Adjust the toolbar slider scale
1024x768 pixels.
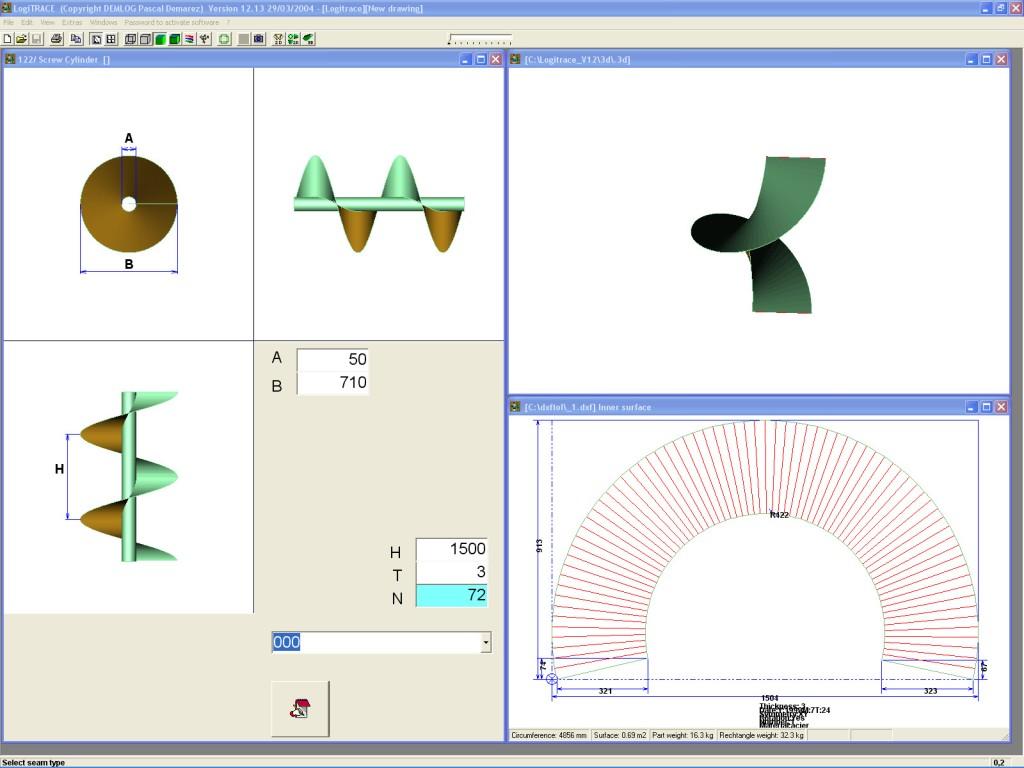[x=479, y=39]
